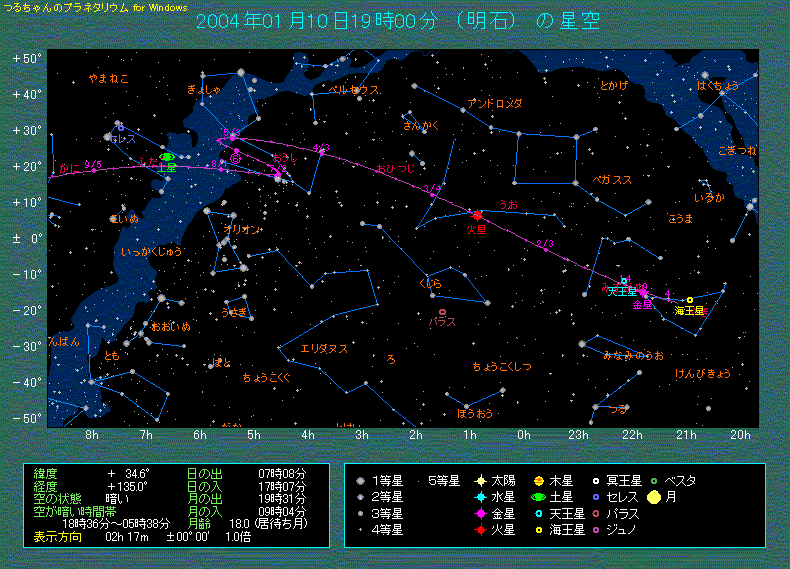790x569 pixels.
Task: Click the 0h mark on right ascension axis
Action: [x=524, y=436]
